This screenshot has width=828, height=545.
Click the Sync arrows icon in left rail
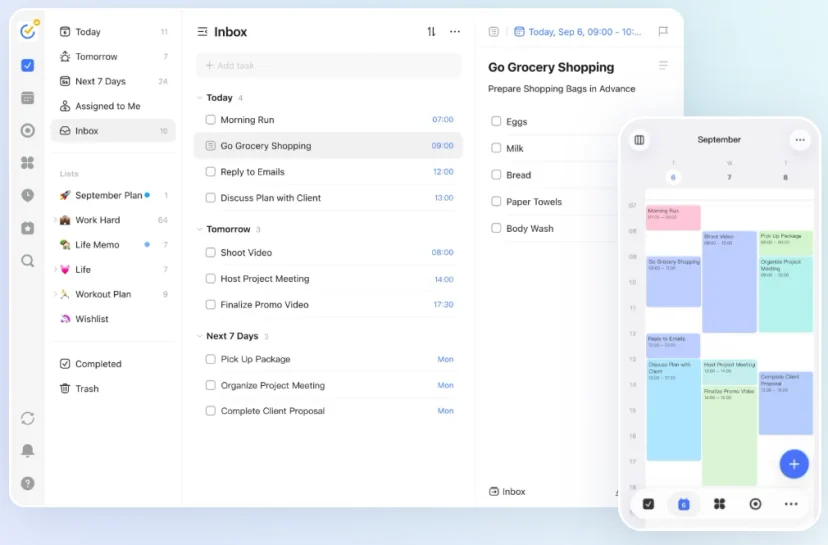27,418
